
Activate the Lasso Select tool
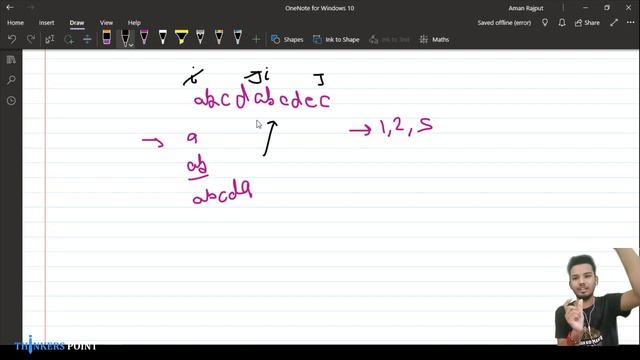(x=69, y=39)
